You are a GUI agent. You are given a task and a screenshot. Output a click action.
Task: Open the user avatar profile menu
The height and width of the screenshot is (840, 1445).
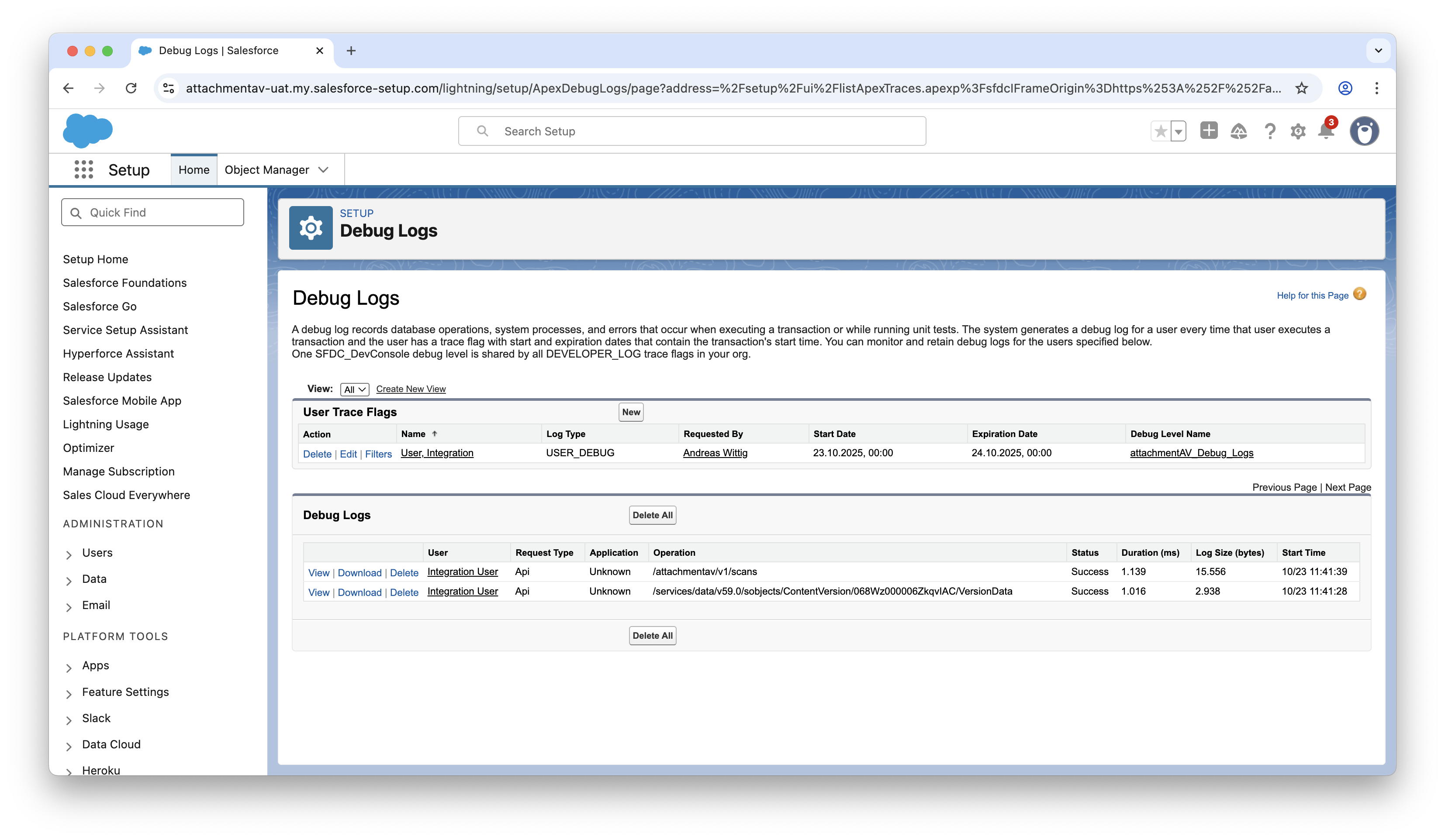click(1364, 131)
